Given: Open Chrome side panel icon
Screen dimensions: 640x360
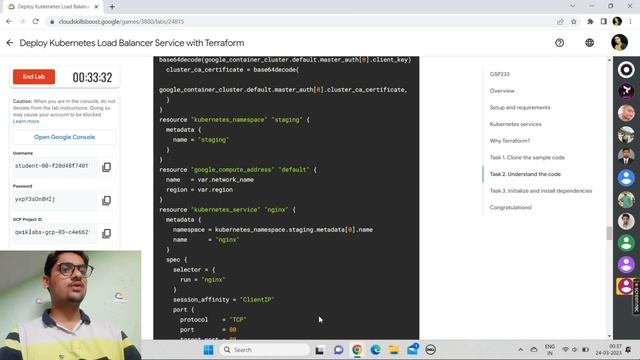Looking at the screenshot, I should tap(604, 22).
